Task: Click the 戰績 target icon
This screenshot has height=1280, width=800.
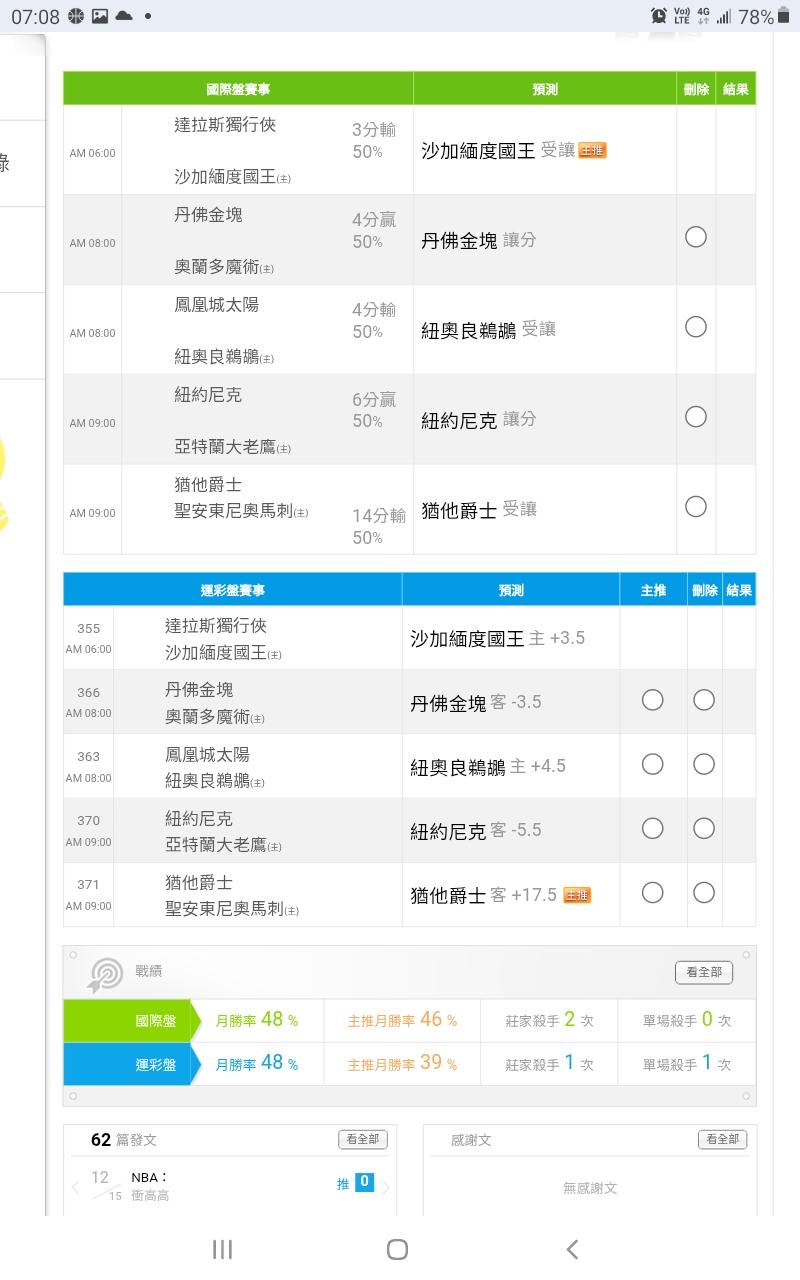Action: point(106,974)
